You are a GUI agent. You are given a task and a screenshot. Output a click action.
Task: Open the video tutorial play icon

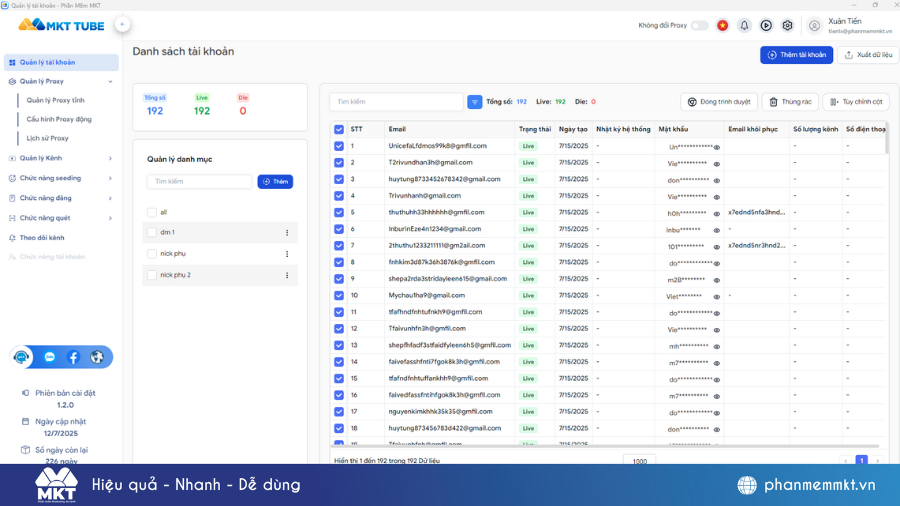click(766, 26)
